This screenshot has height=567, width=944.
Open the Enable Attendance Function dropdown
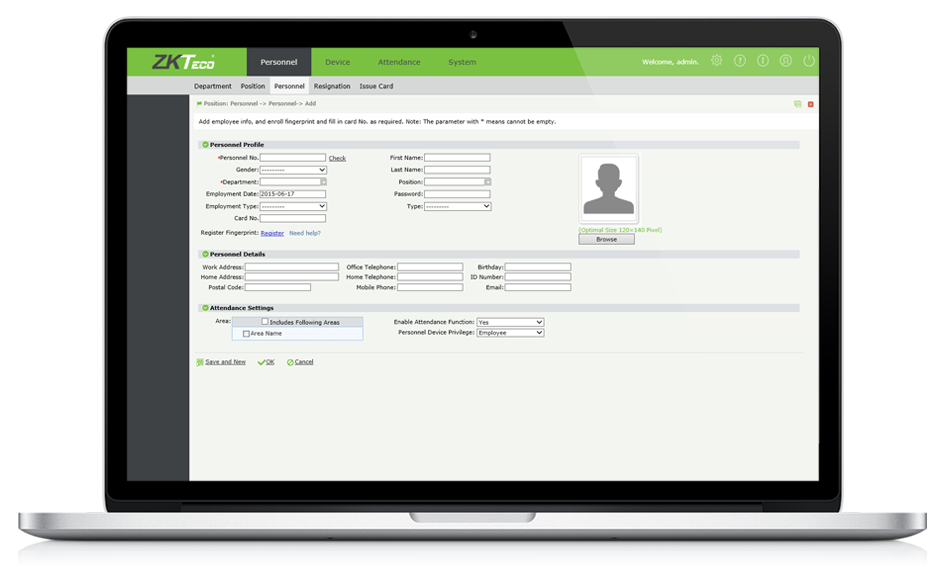click(510, 322)
